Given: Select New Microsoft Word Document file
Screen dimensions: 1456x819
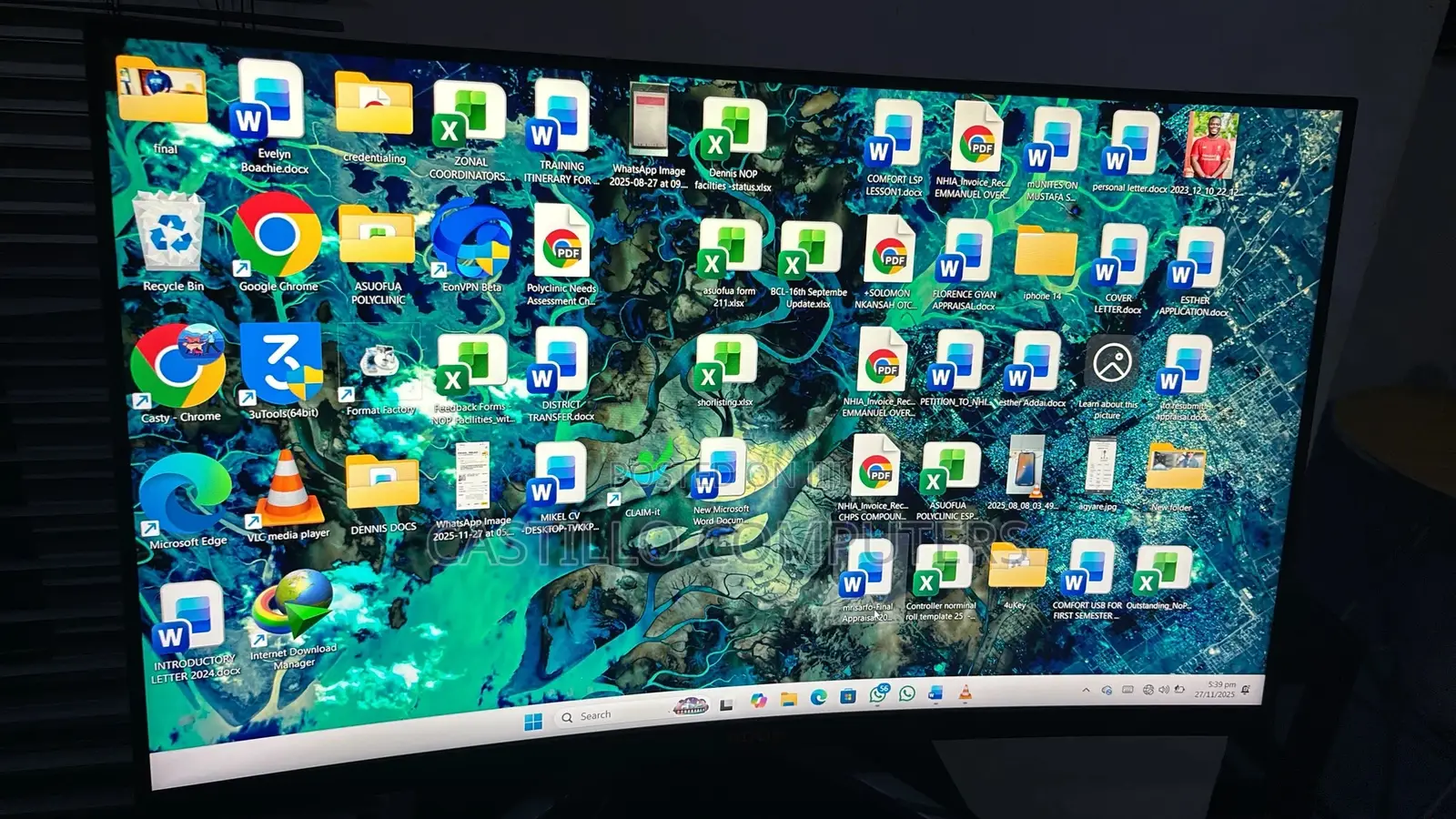Looking at the screenshot, I should [721, 482].
